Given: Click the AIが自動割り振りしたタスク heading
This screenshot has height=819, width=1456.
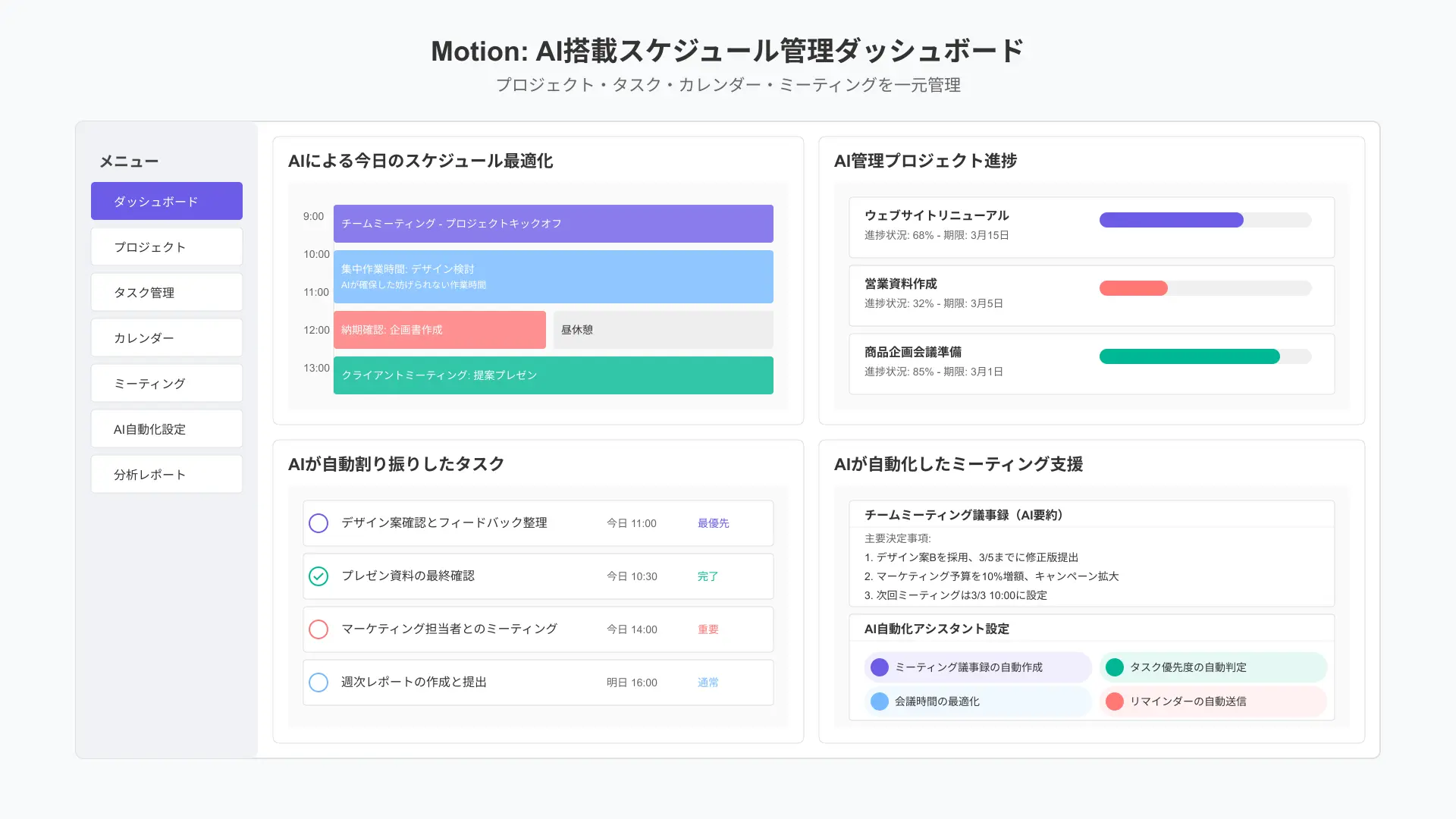Looking at the screenshot, I should [x=396, y=464].
